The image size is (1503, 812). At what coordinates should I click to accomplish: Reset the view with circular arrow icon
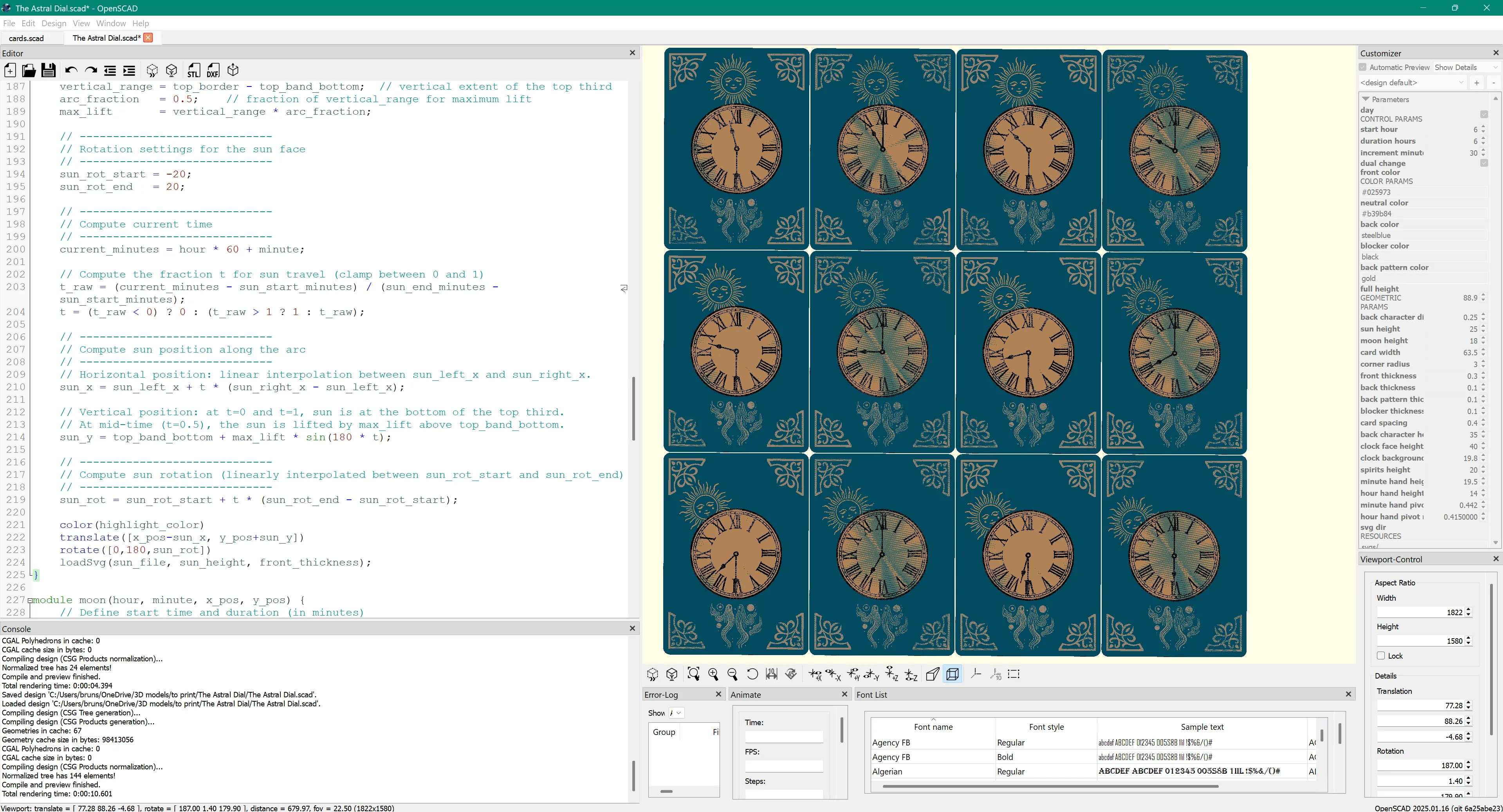tap(752, 674)
